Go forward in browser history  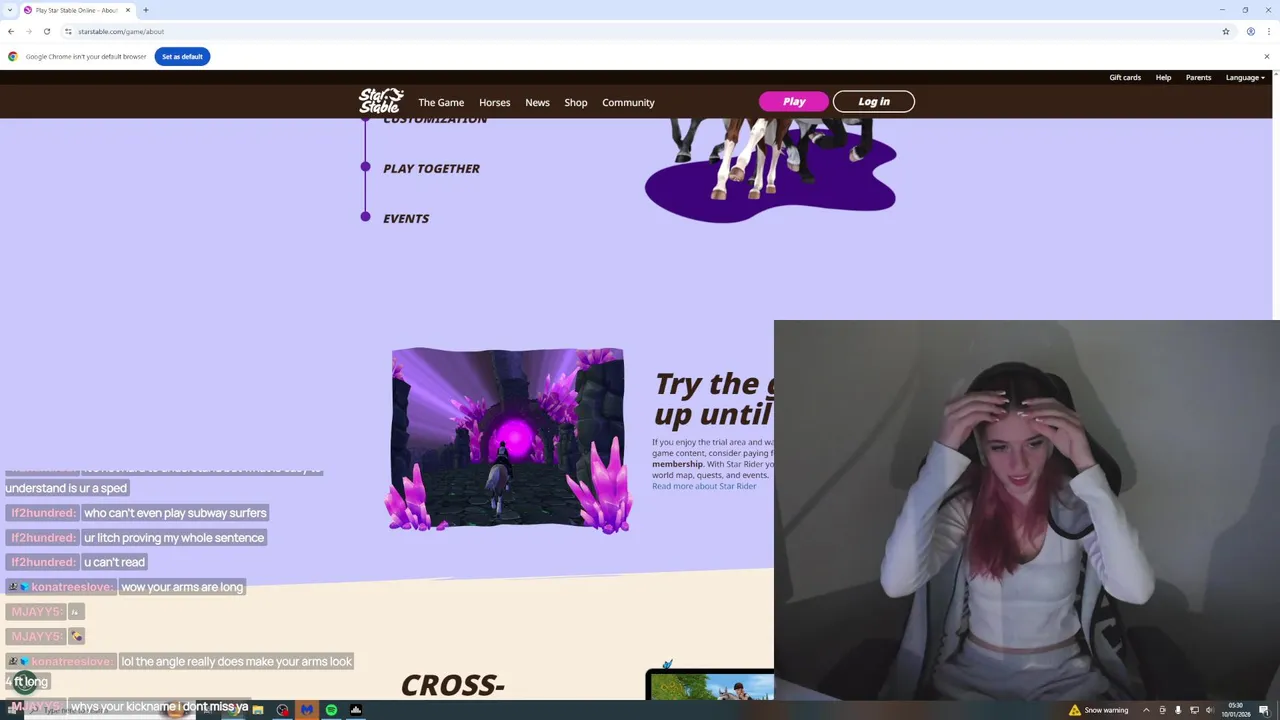coord(28,31)
